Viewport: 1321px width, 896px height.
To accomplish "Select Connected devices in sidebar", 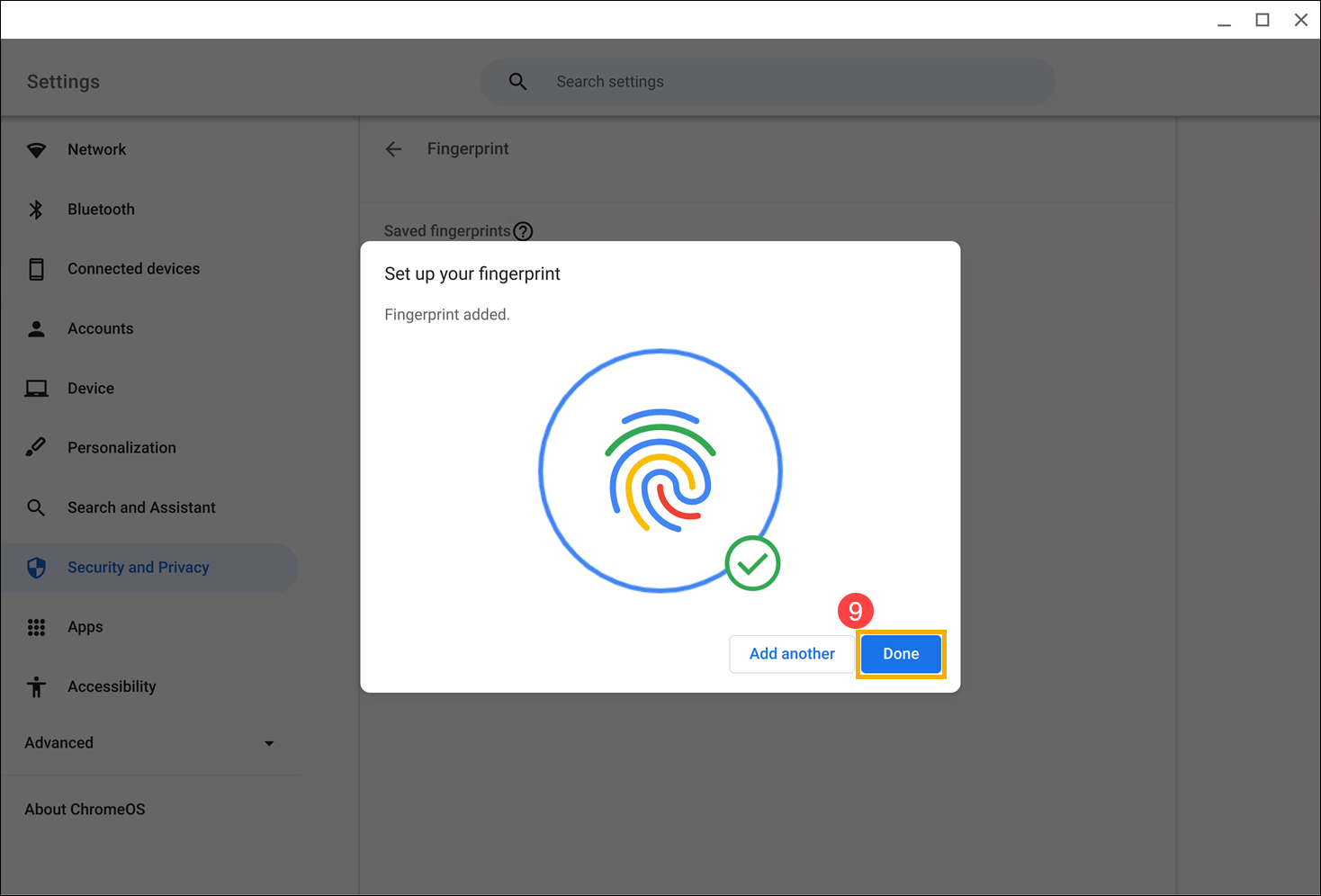I will (148, 269).
